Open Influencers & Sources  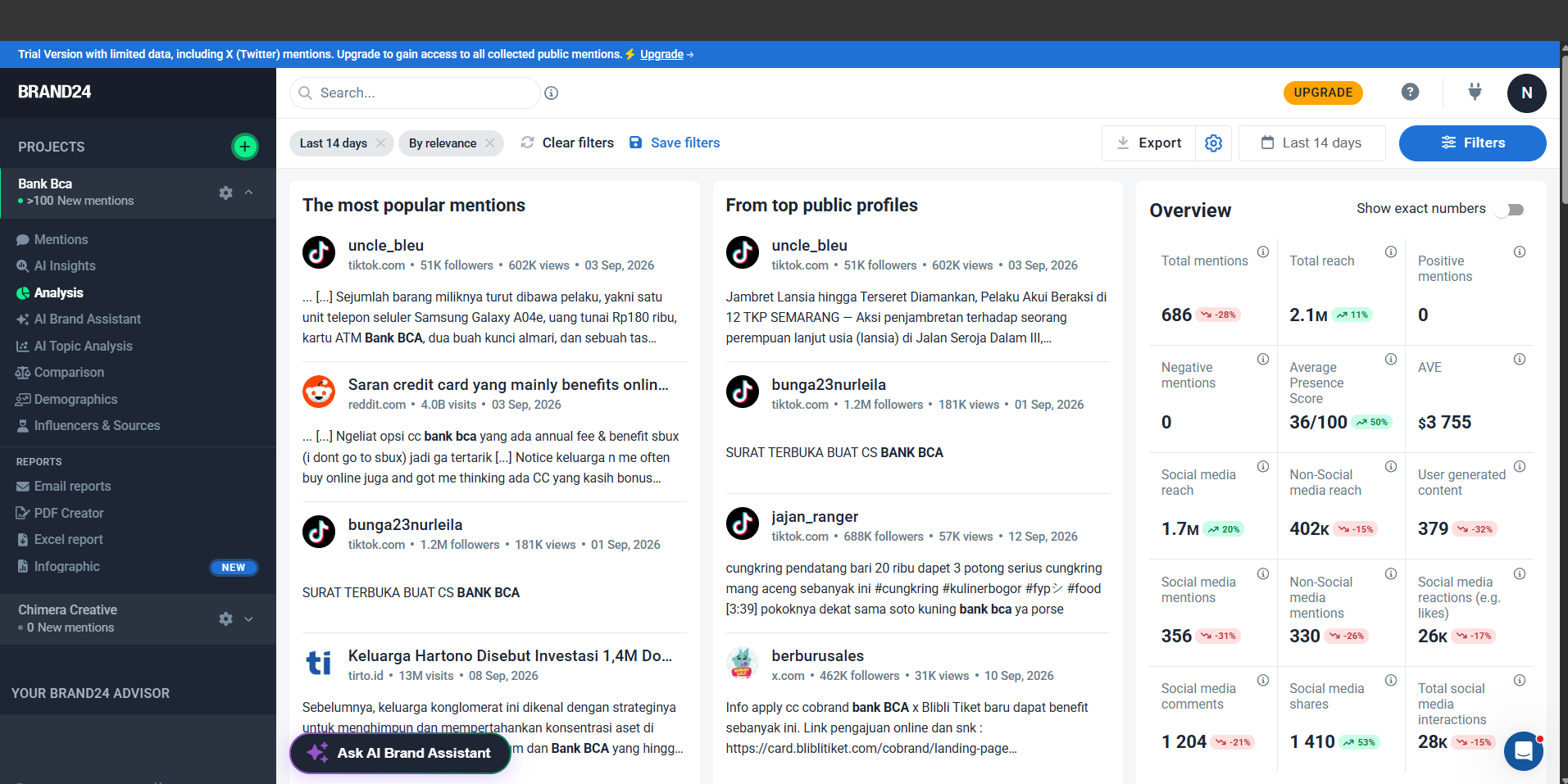pyautogui.click(x=97, y=425)
